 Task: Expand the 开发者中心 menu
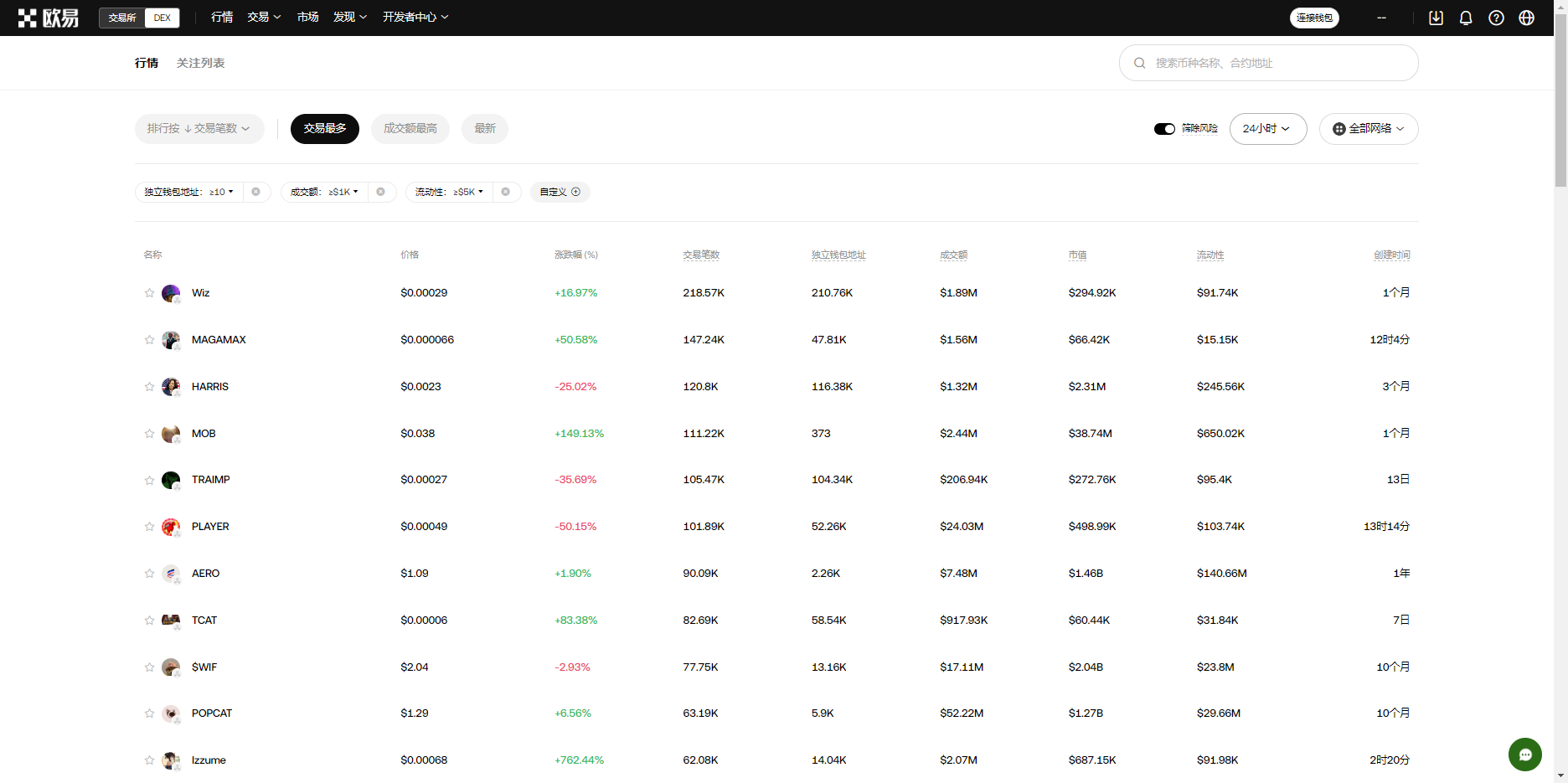415,18
